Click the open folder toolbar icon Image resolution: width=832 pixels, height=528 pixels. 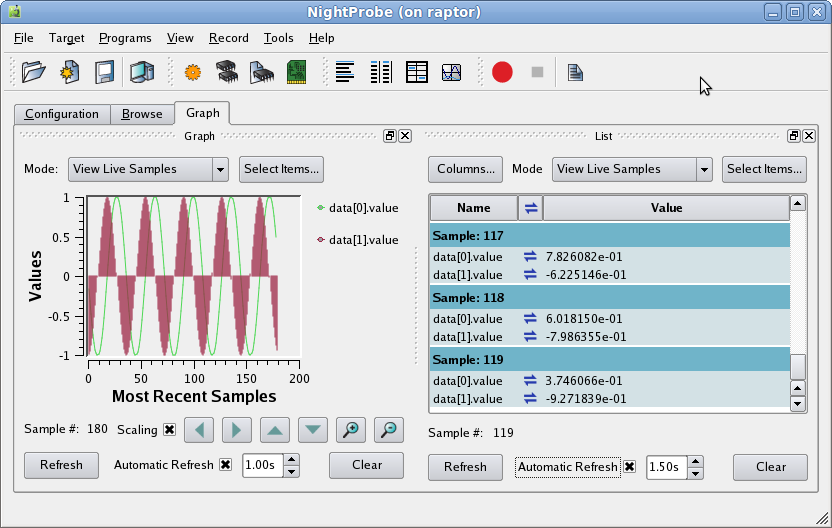click(x=33, y=72)
